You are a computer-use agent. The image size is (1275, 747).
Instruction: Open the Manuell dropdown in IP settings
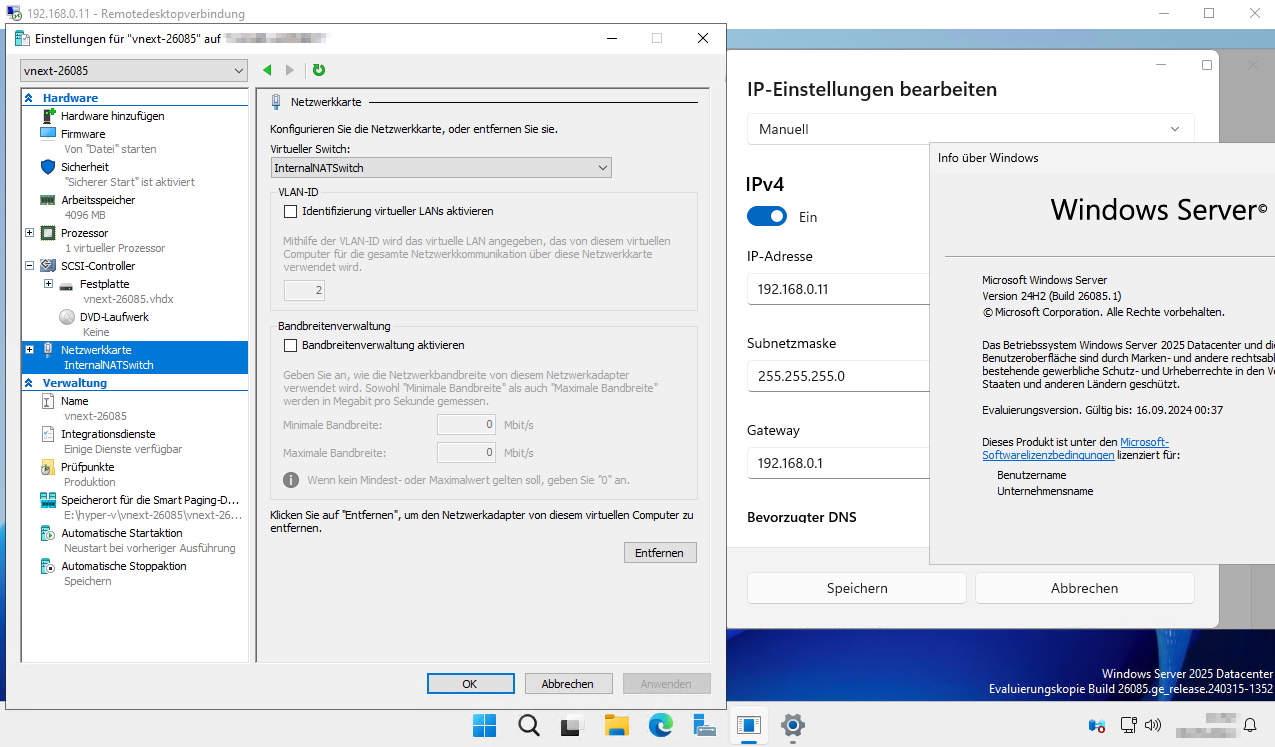point(970,129)
